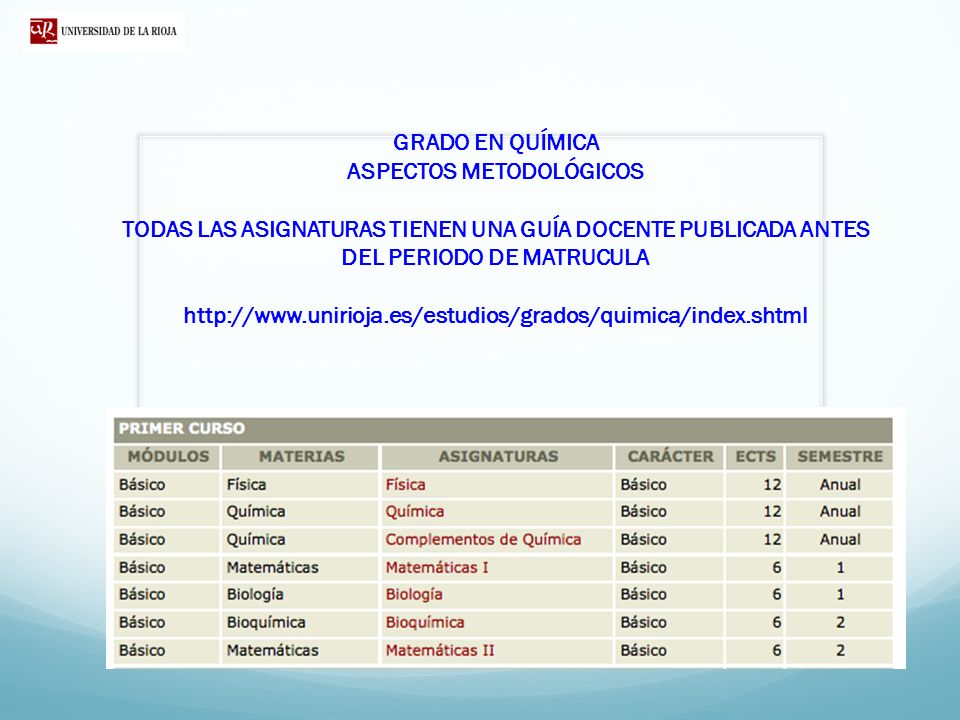960x720 pixels.
Task: Click the Anual semester cell in Física row
Action: click(839, 484)
